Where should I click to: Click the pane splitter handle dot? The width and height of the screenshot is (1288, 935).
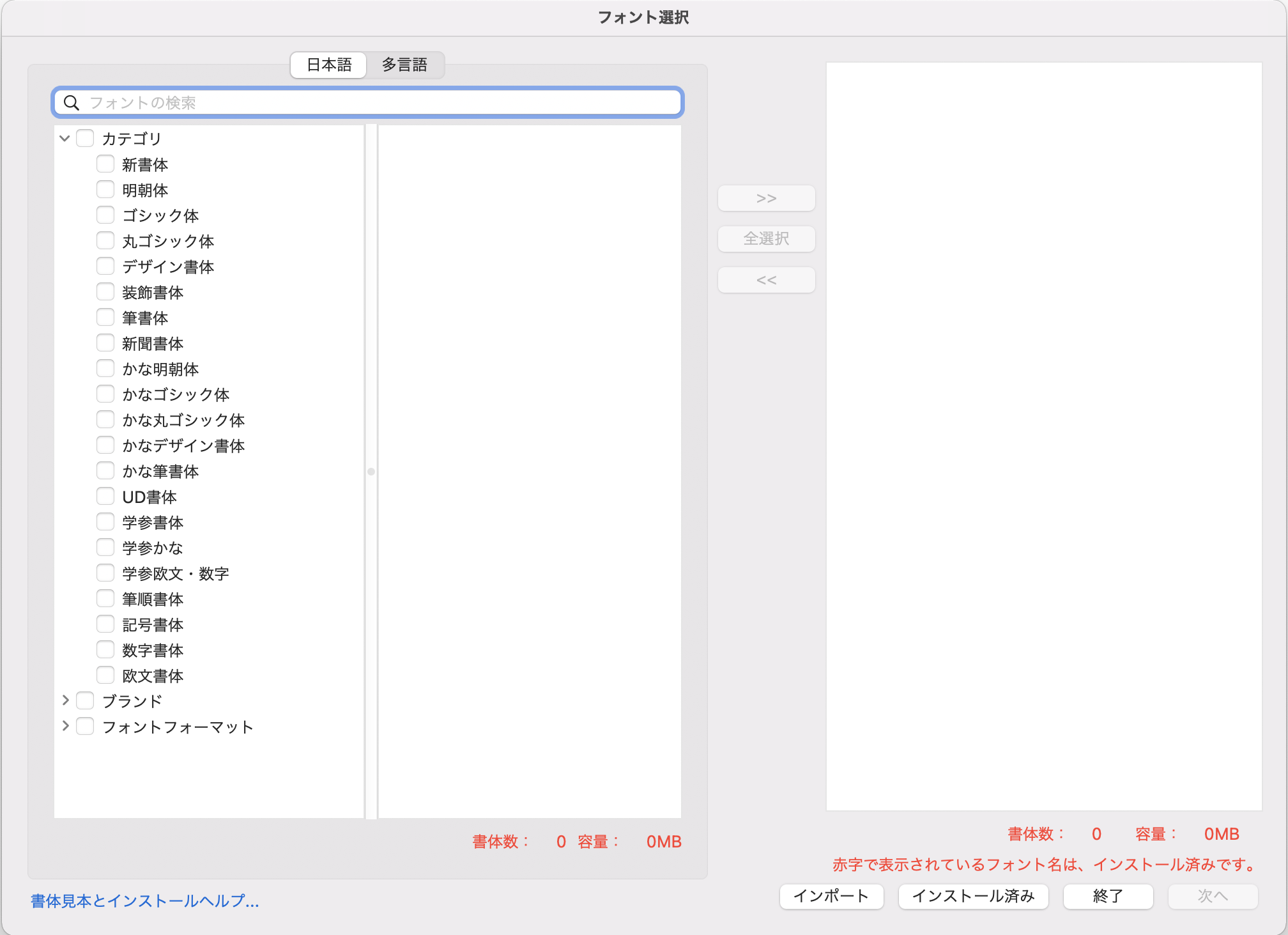[x=371, y=472]
